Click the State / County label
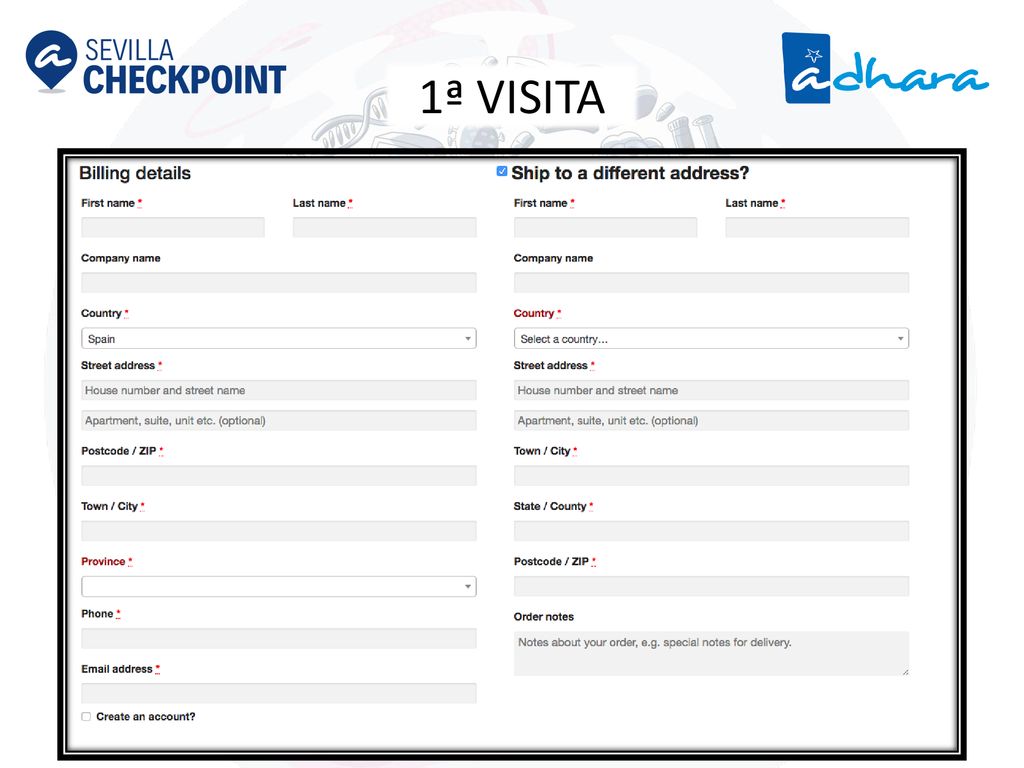 point(550,507)
